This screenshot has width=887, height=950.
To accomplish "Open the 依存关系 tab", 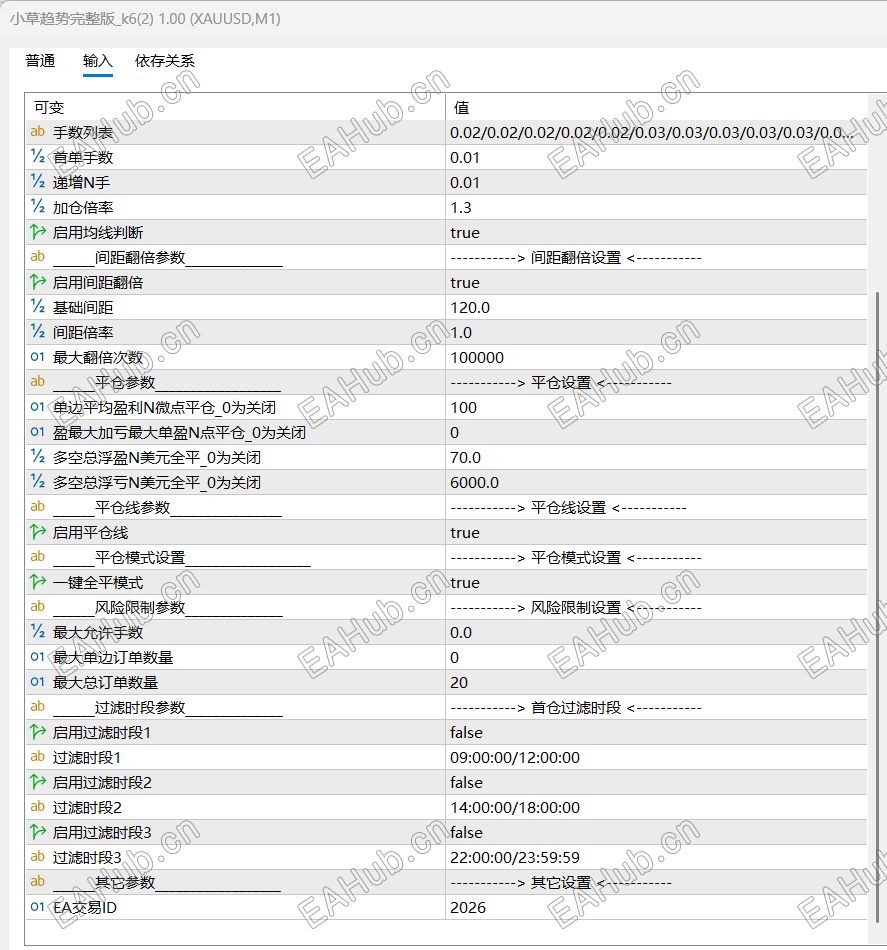I will [x=164, y=61].
